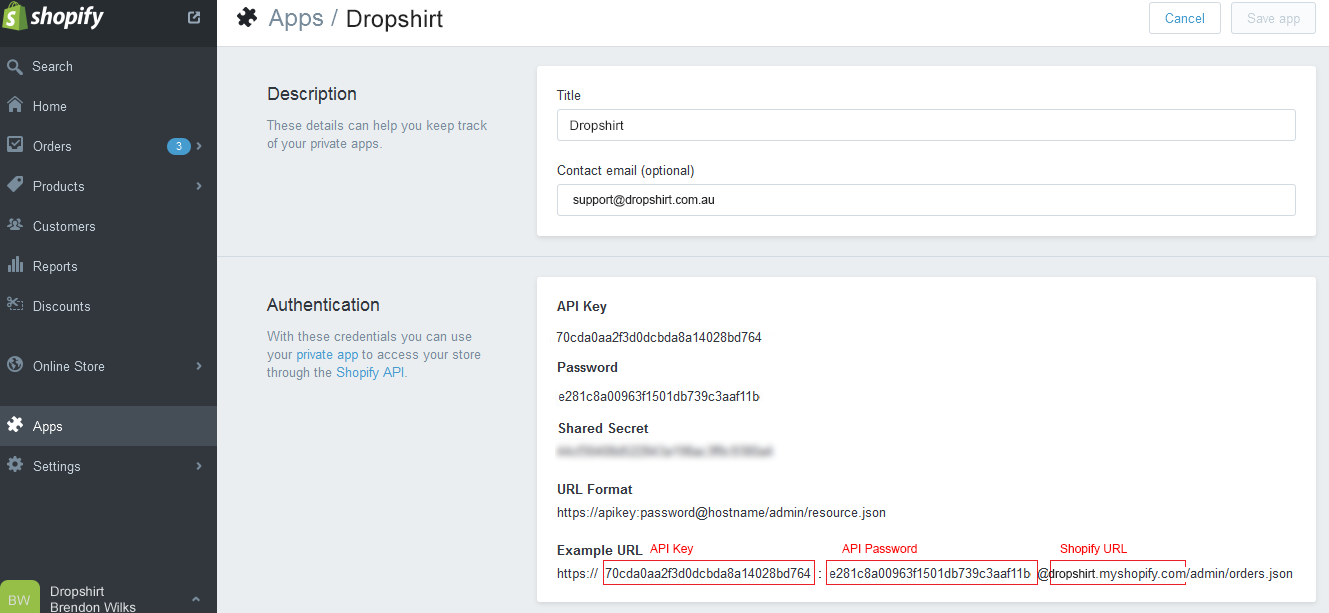Viewport: 1329px width, 613px height.
Task: Open Customers in the sidebar
Action: pos(108,226)
